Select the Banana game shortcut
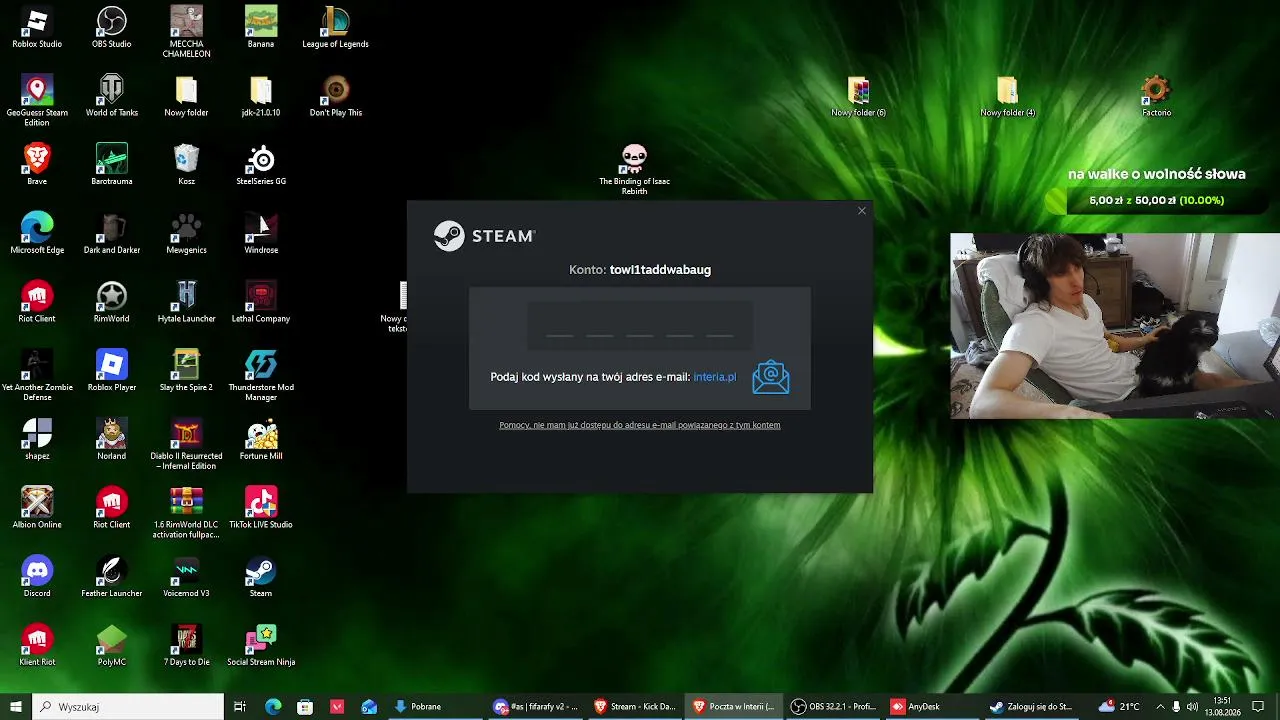Screen dimensions: 1280x720 click(x=261, y=28)
